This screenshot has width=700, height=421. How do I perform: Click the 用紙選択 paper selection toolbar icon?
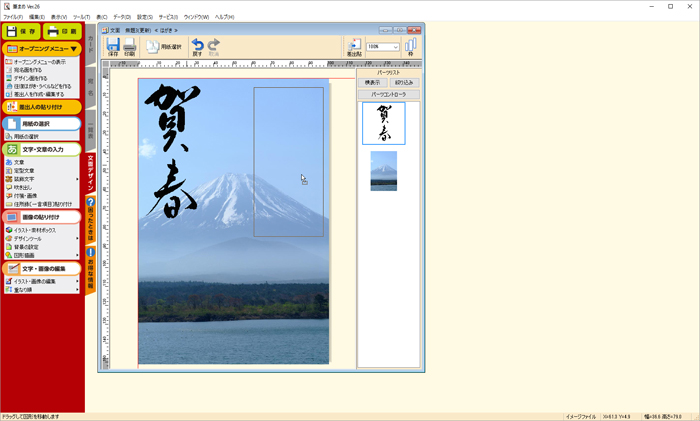click(x=164, y=46)
